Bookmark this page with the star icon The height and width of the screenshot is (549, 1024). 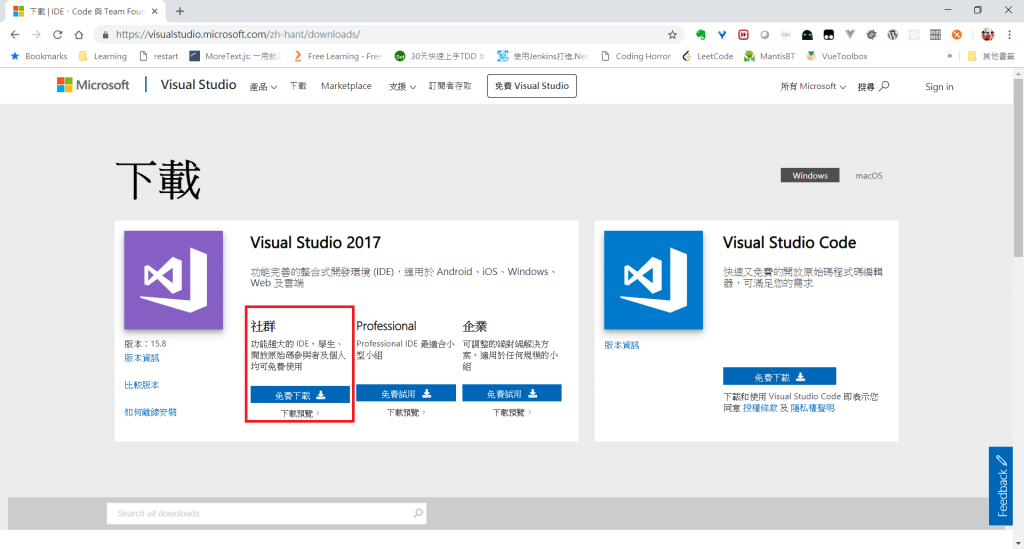(672, 35)
